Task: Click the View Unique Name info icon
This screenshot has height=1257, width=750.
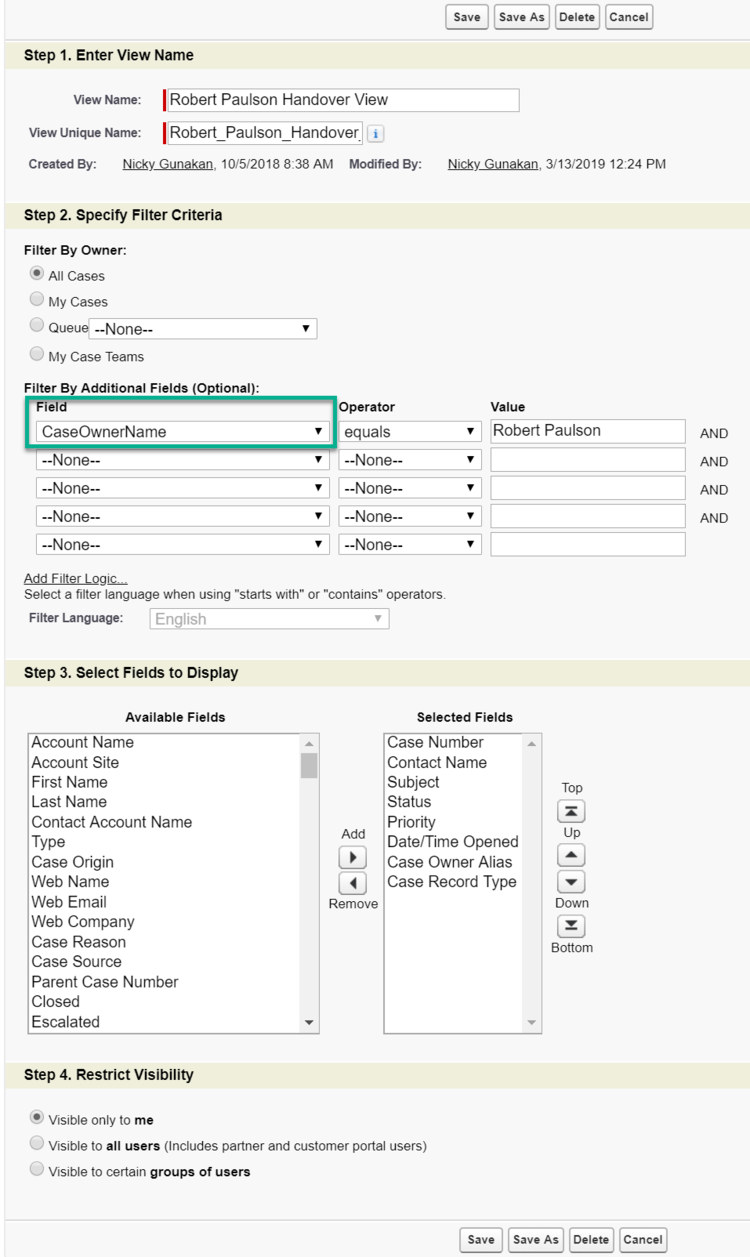Action: coord(376,133)
